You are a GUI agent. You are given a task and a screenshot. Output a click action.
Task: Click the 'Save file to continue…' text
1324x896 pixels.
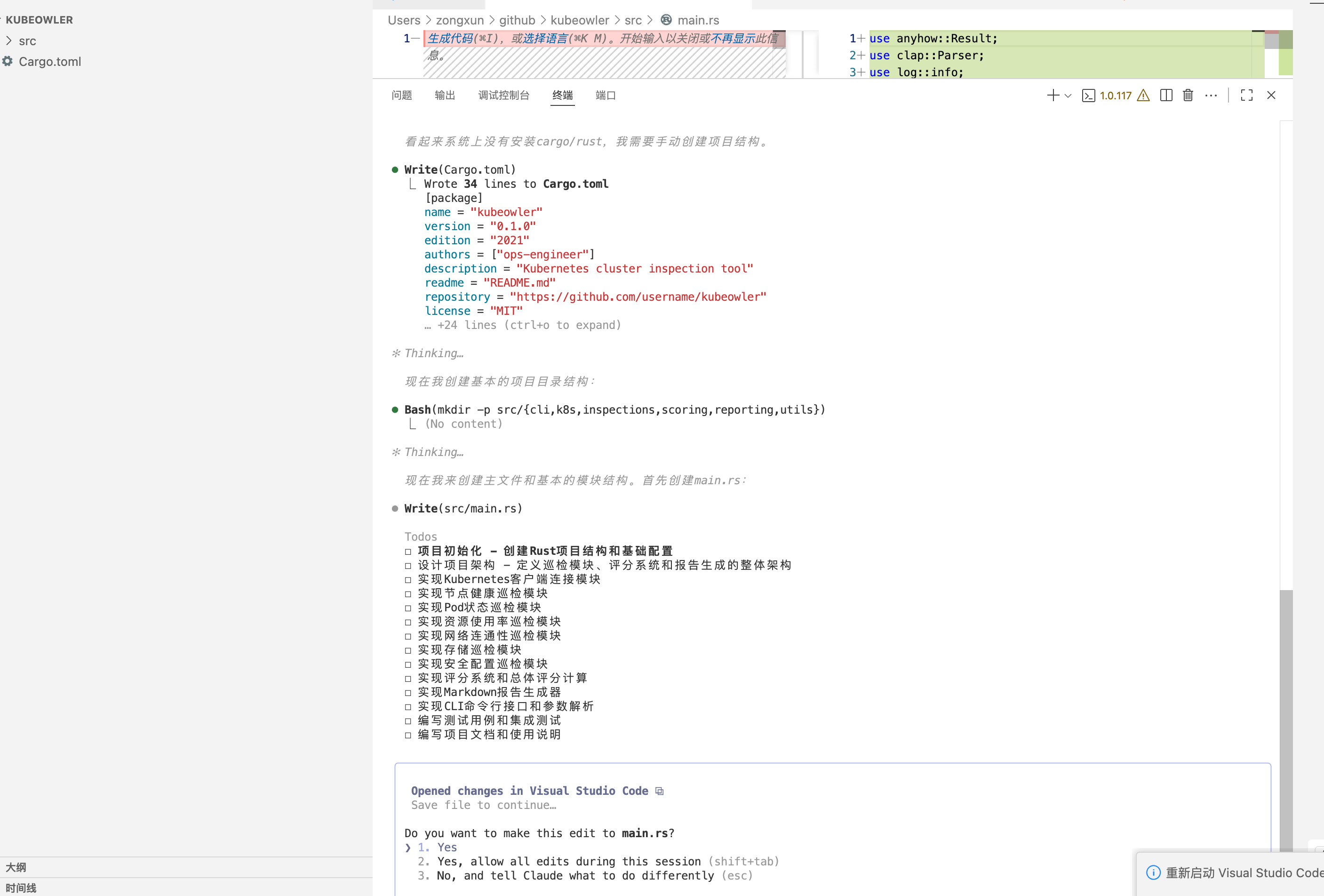[484, 805]
